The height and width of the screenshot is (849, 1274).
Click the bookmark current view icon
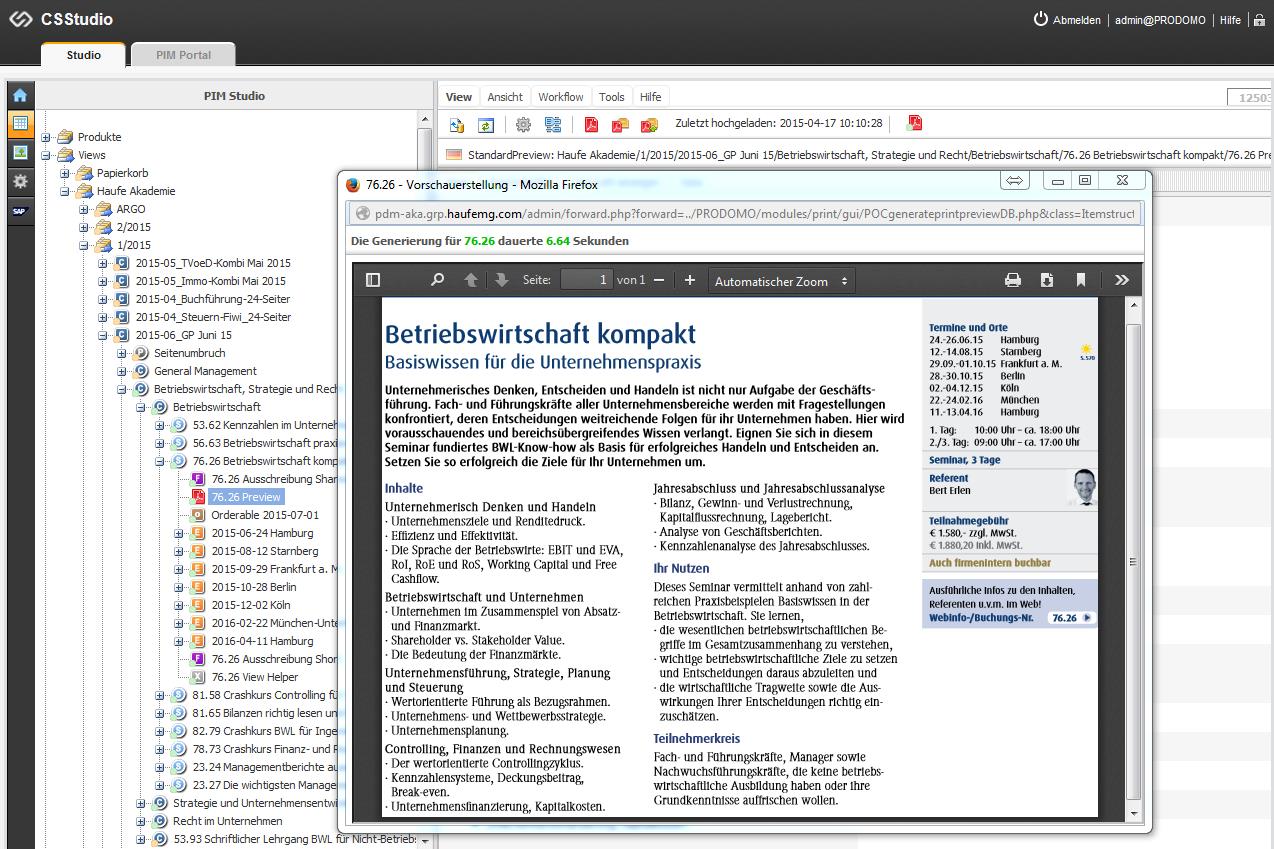pos(1081,280)
